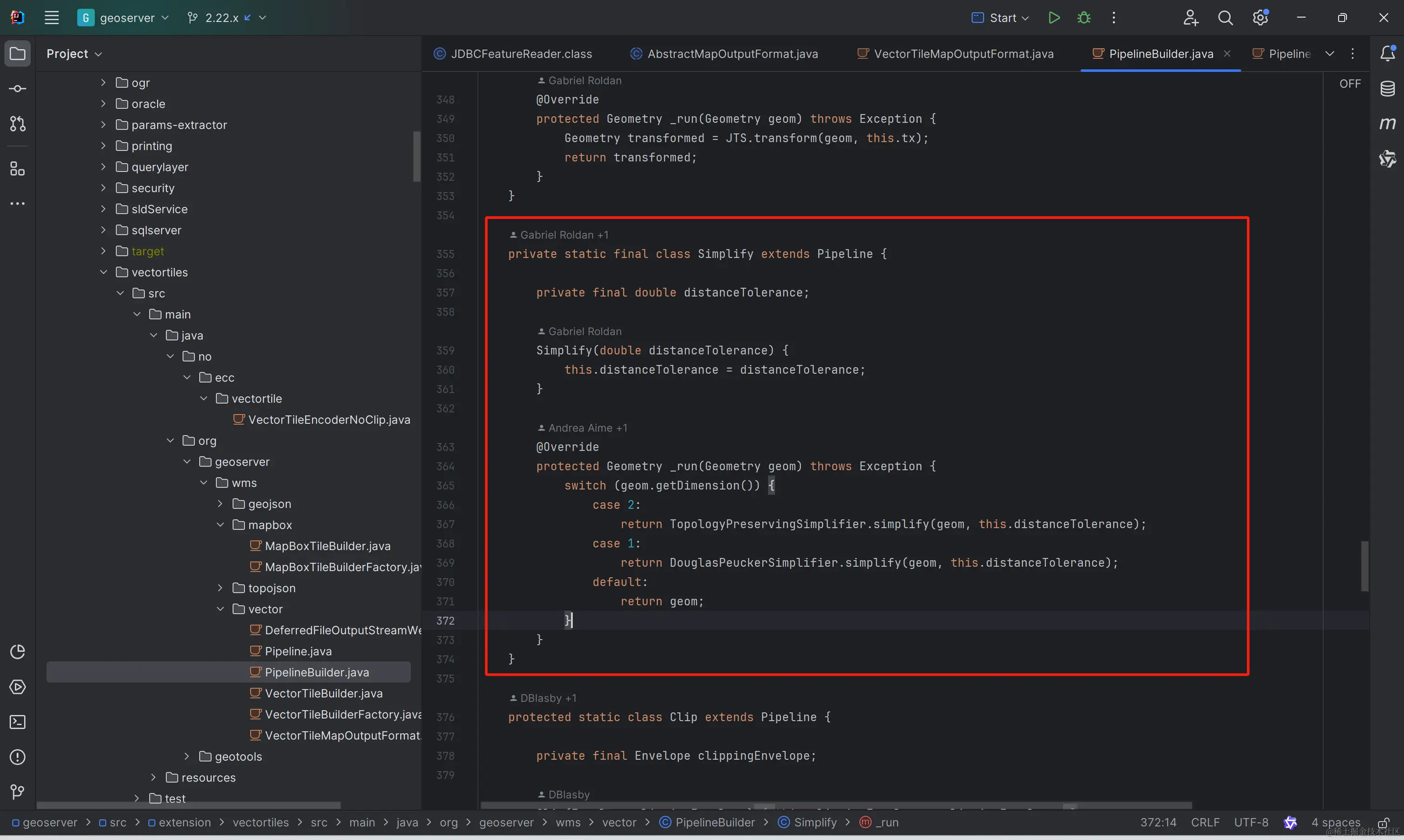
Task: Click the project tree horizontal scrollbar
Action: click(x=188, y=805)
